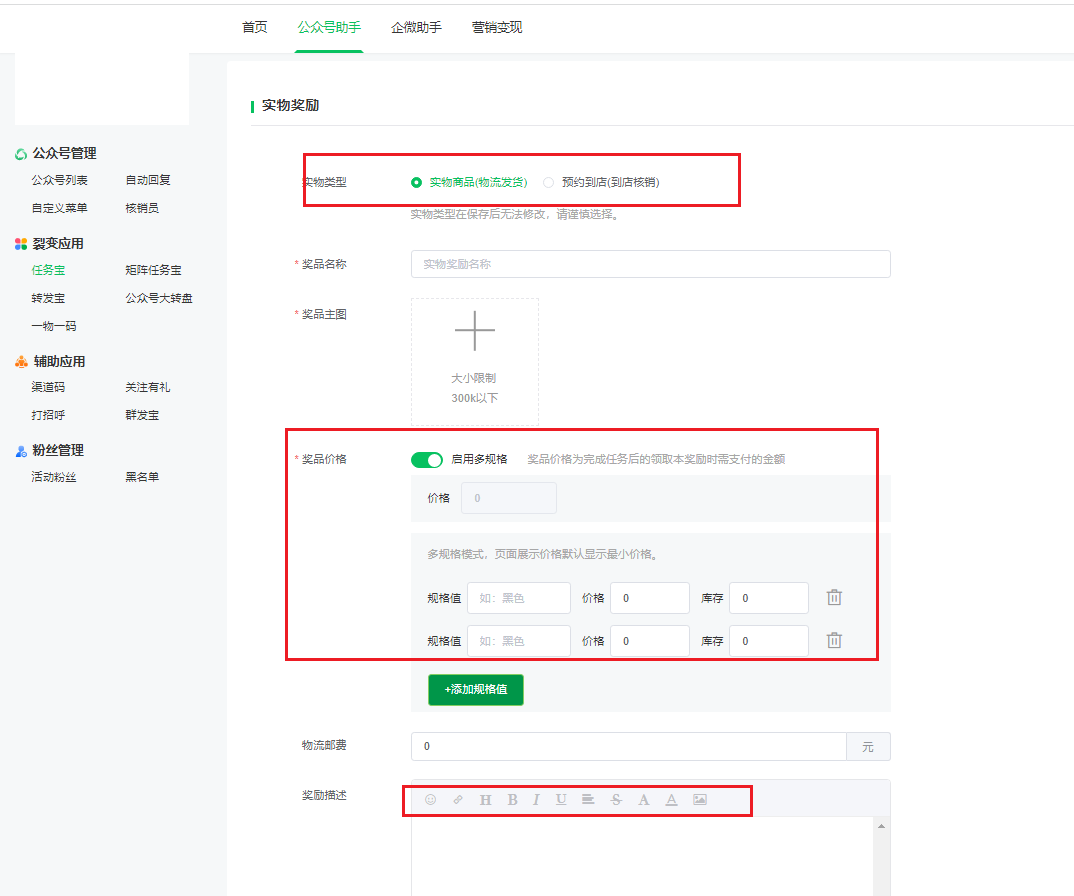
Task: Click the 奖品主图 image upload area
Action: coord(474,360)
